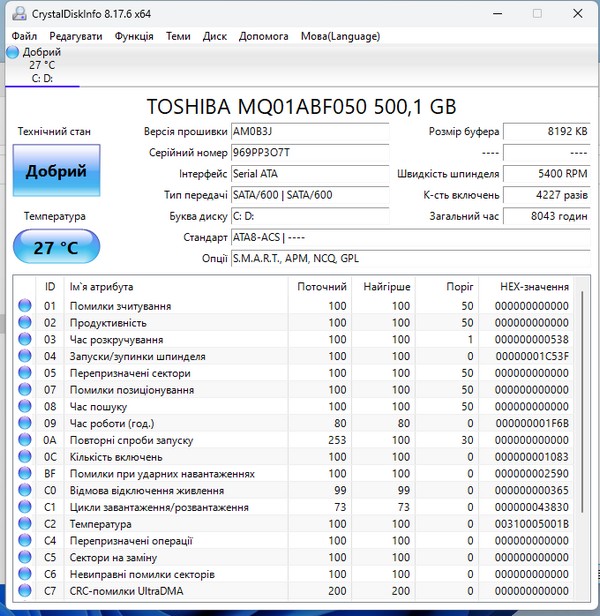The width and height of the screenshot is (600, 616).
Task: Open the Функція menu
Action: pos(134,36)
